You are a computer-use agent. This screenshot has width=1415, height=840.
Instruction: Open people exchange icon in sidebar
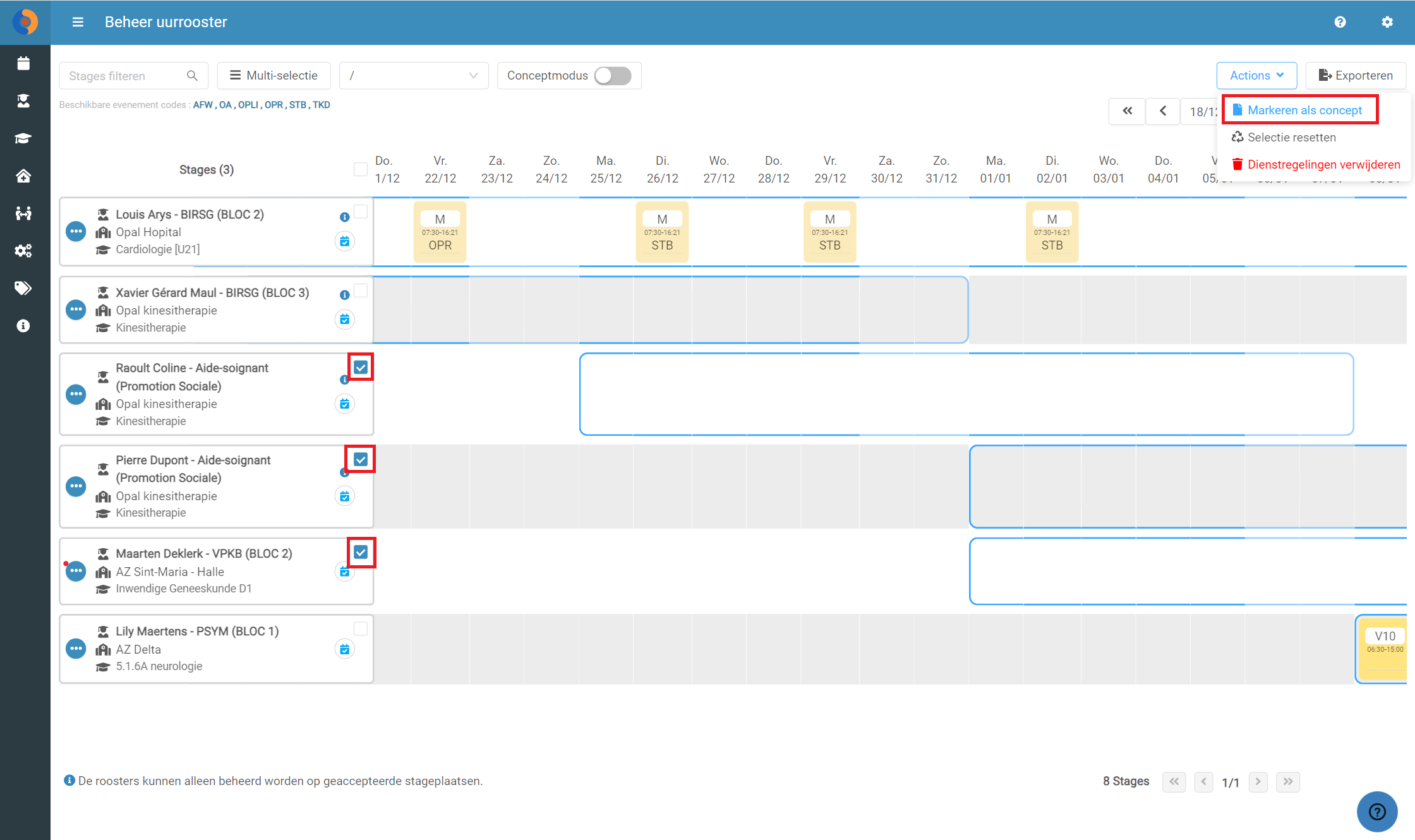tap(23, 213)
